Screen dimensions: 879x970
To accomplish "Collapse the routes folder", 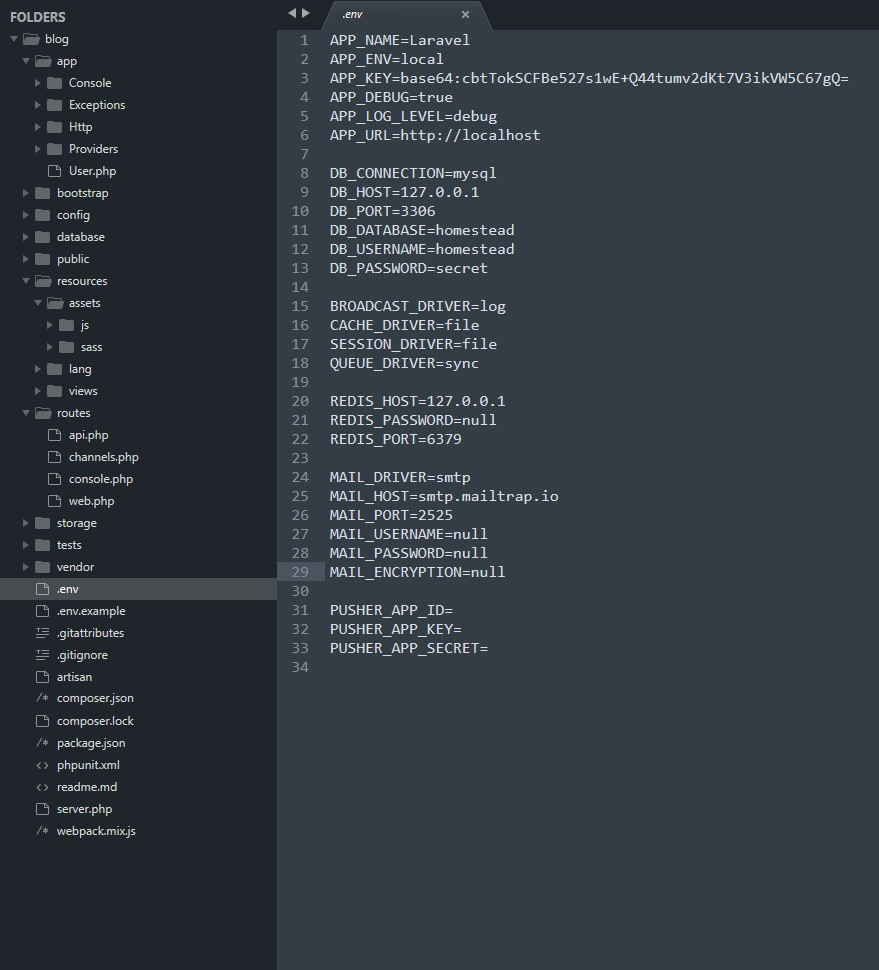I will 26,413.
